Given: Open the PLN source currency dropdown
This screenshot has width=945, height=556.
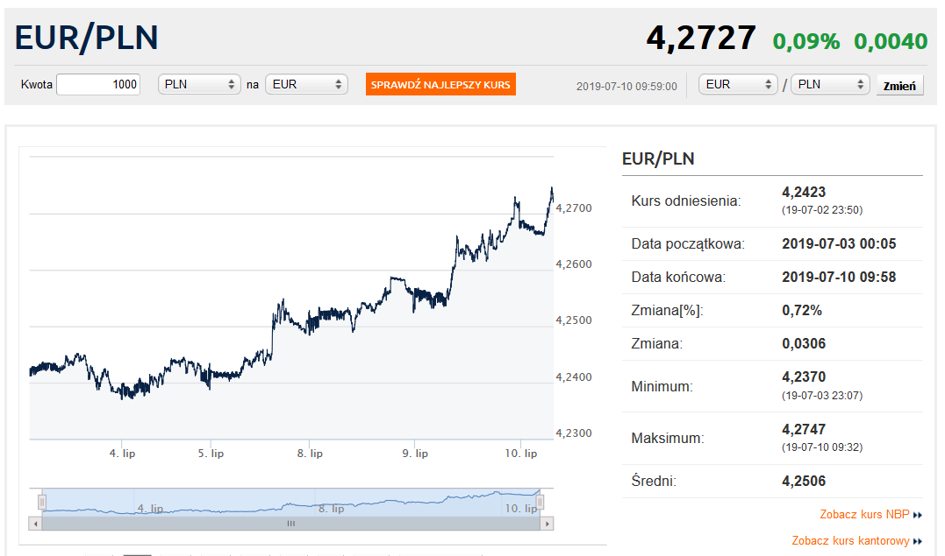Looking at the screenshot, I should (199, 85).
